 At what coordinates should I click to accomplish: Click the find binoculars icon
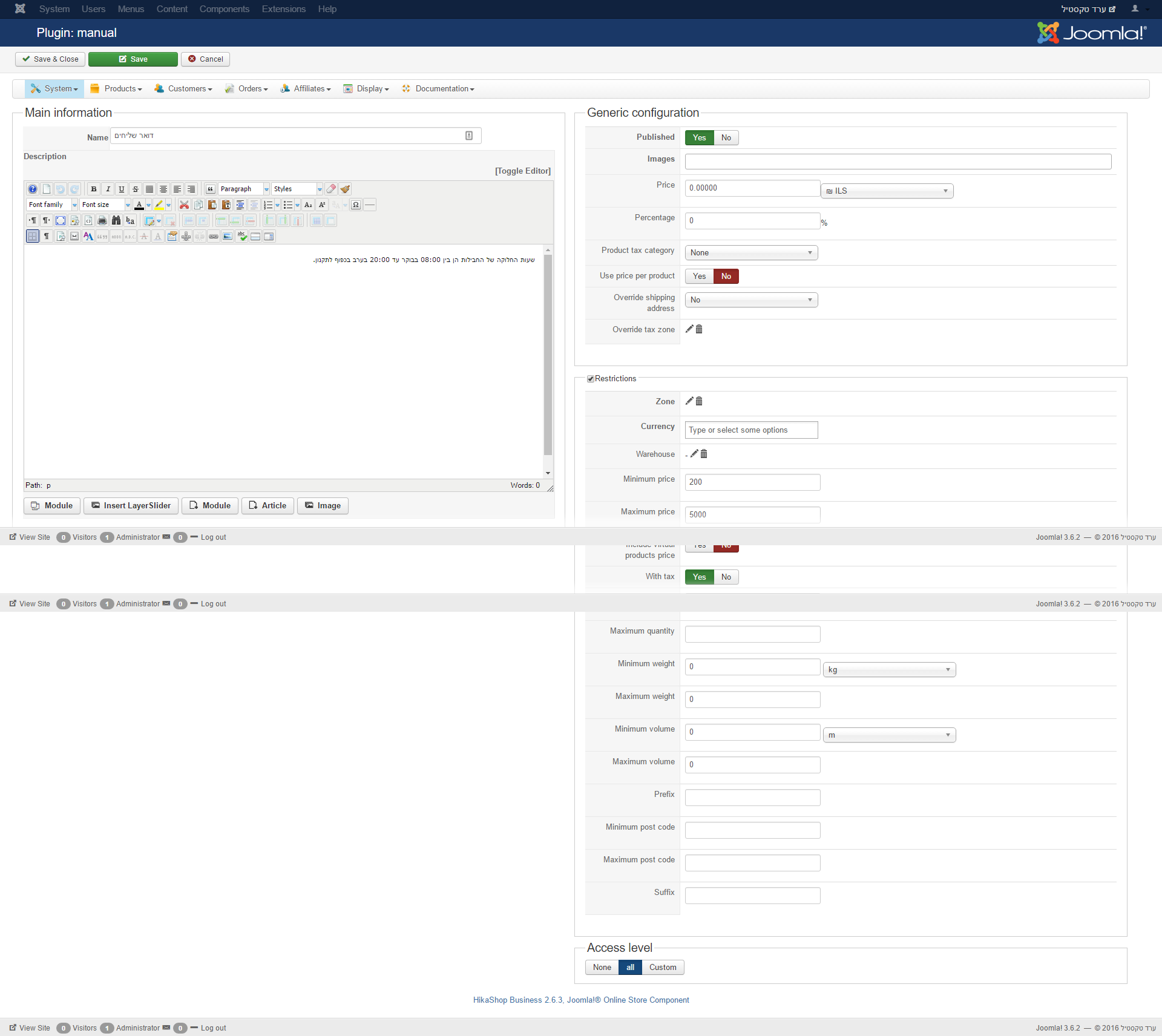[x=116, y=220]
